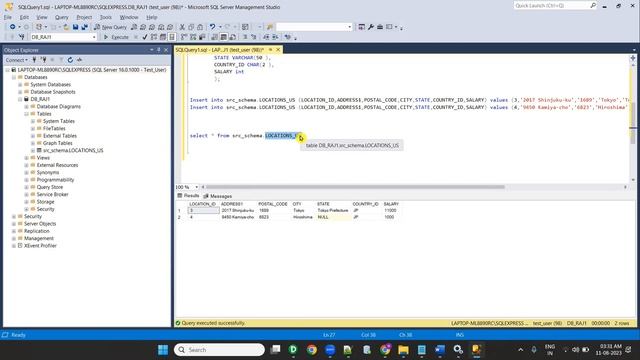Image resolution: width=640 pixels, height=360 pixels.
Task: Expand the System Databases node
Action: tap(20, 84)
